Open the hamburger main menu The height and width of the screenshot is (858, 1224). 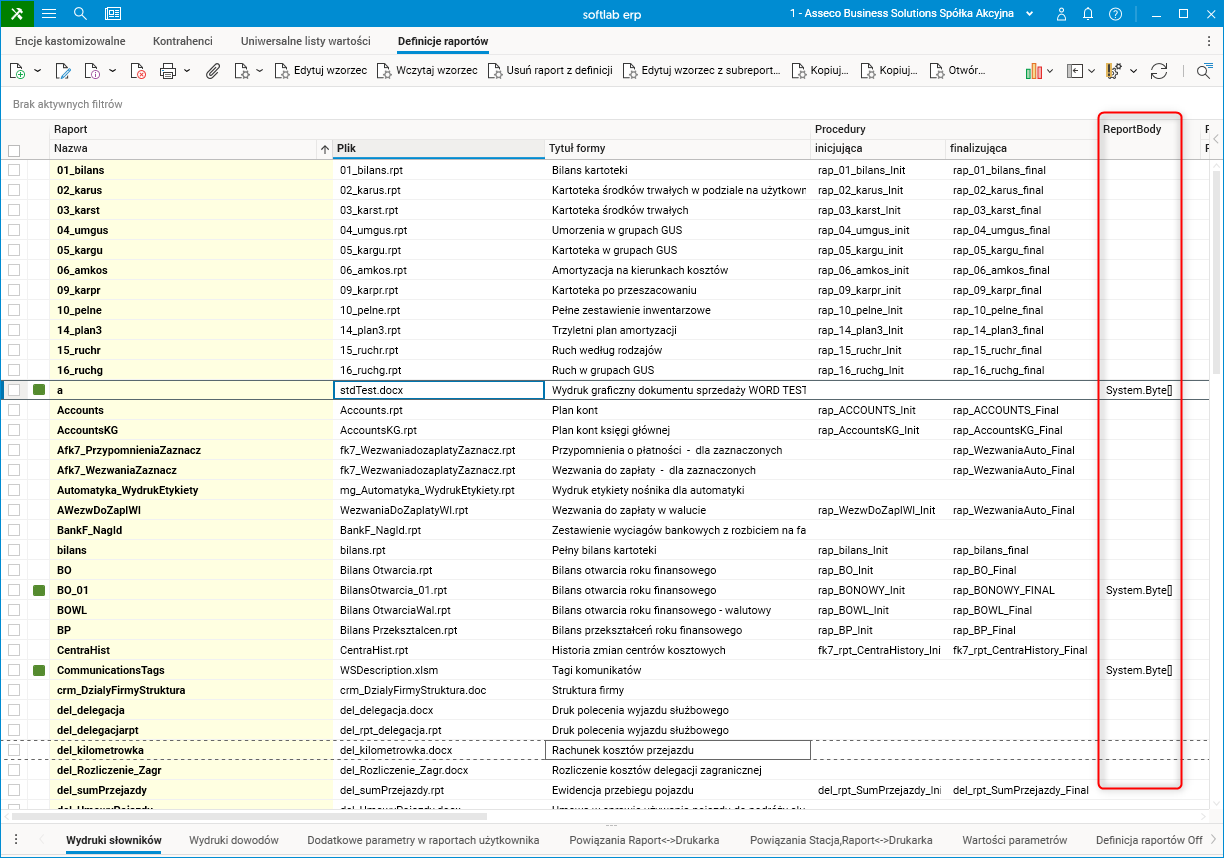pos(49,14)
